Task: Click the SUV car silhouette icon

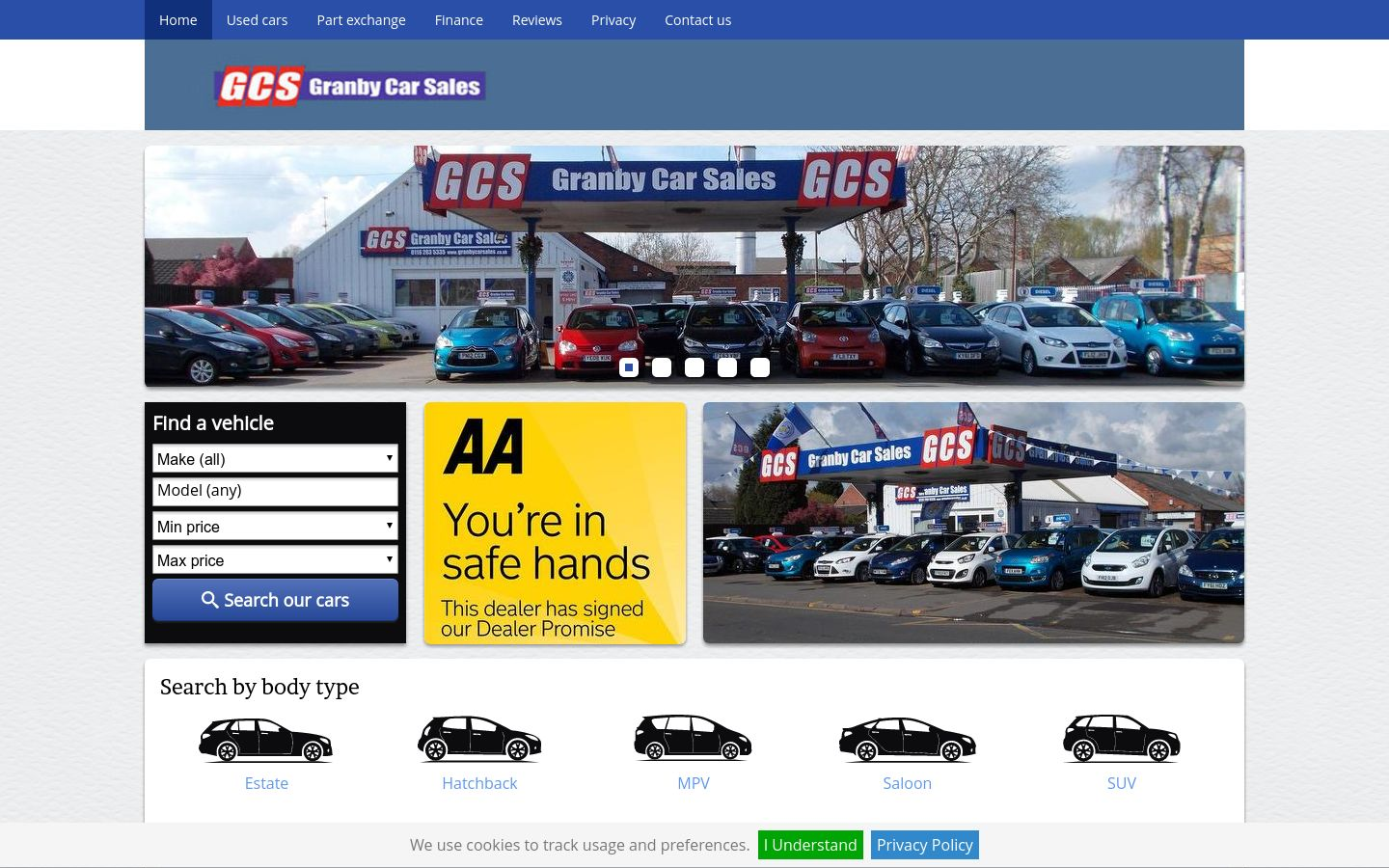Action: point(1121,738)
